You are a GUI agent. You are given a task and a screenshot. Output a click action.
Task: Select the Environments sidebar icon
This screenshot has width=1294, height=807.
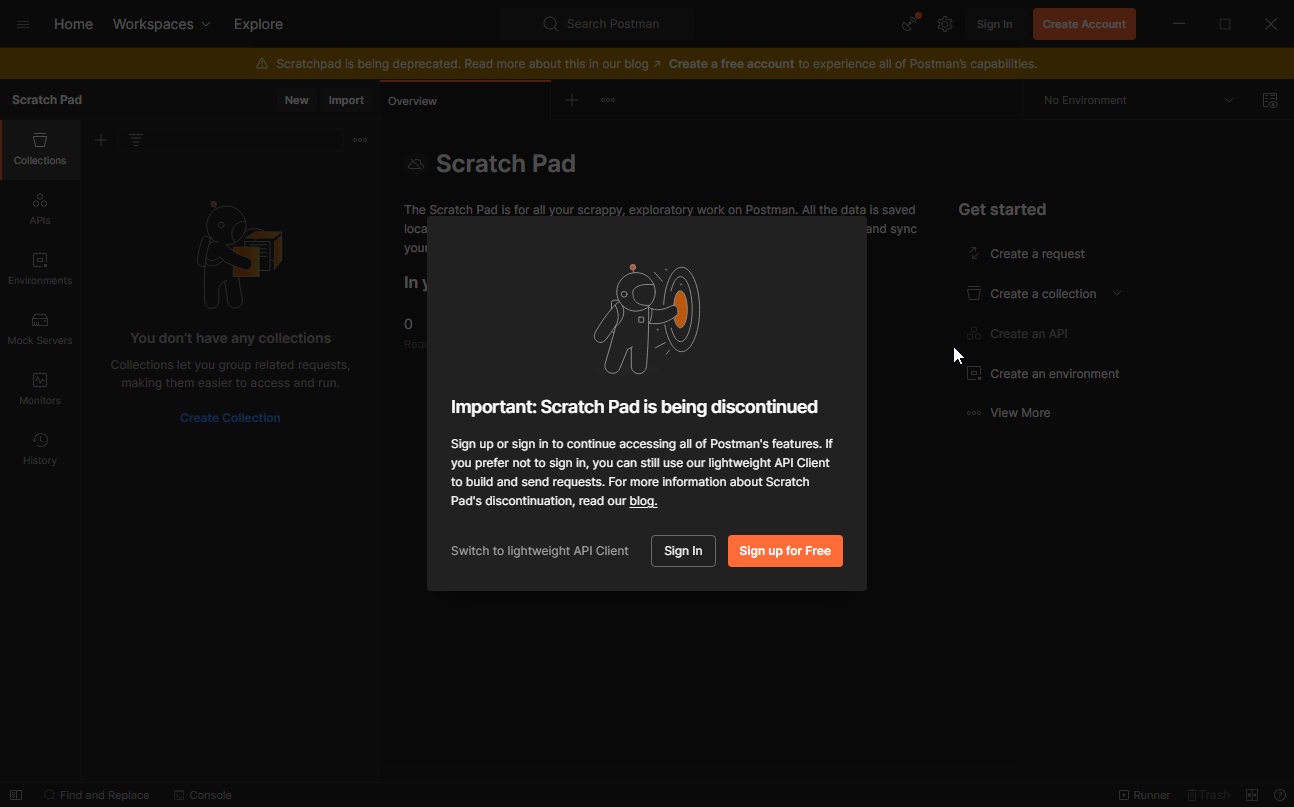pos(39,268)
